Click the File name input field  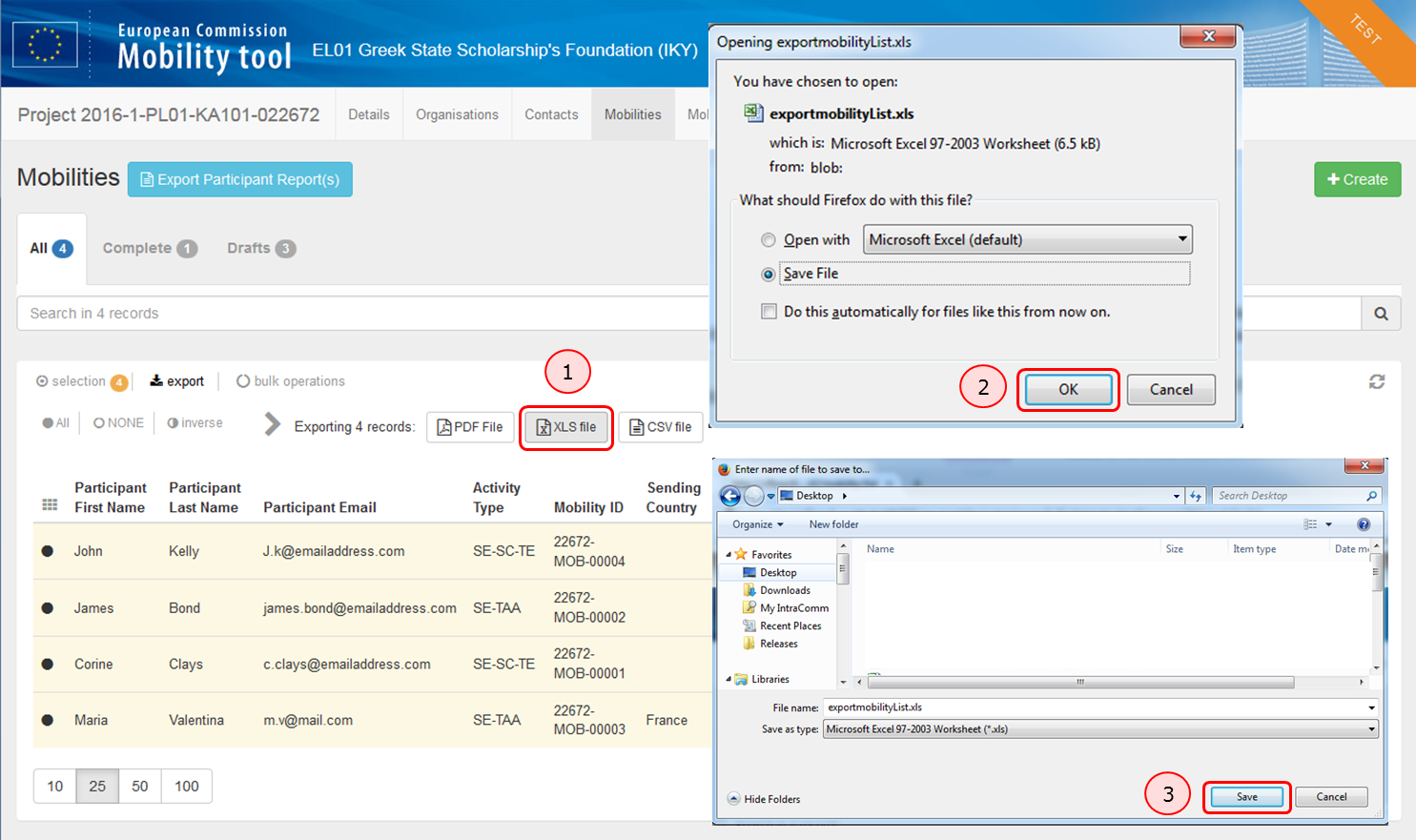(x=1095, y=707)
